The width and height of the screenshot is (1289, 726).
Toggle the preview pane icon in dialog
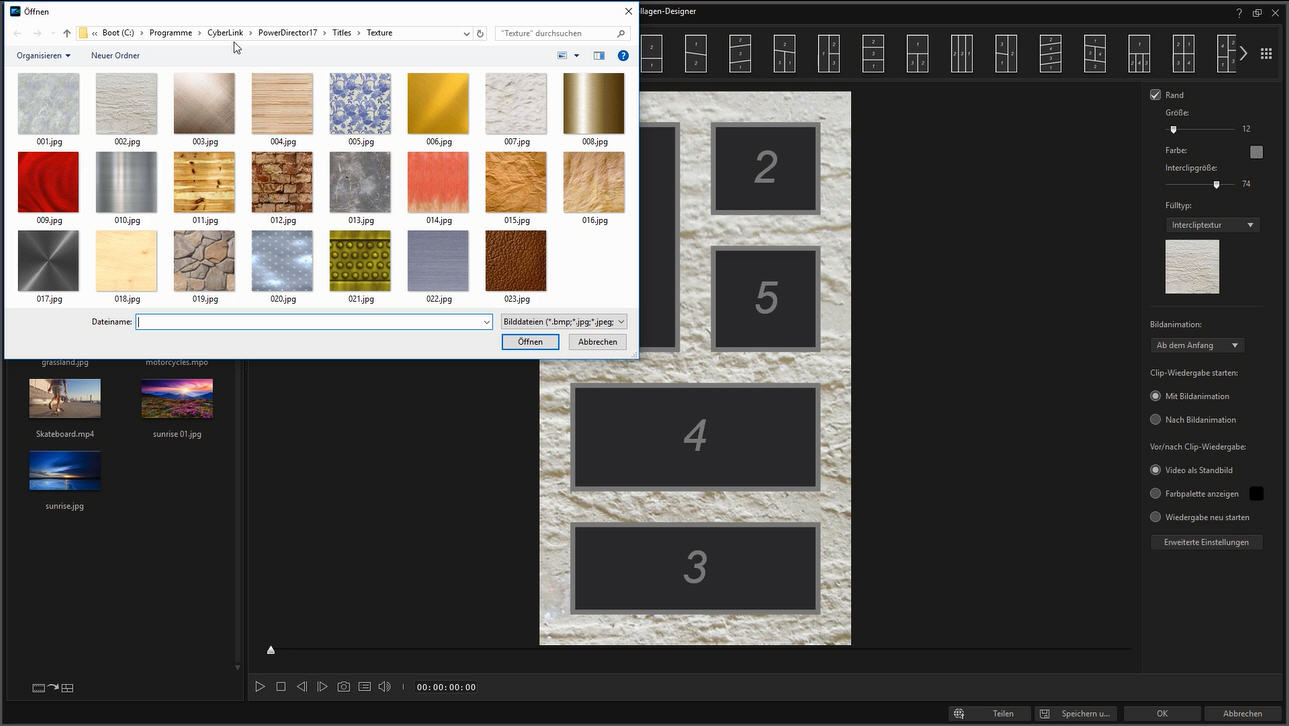(x=599, y=56)
